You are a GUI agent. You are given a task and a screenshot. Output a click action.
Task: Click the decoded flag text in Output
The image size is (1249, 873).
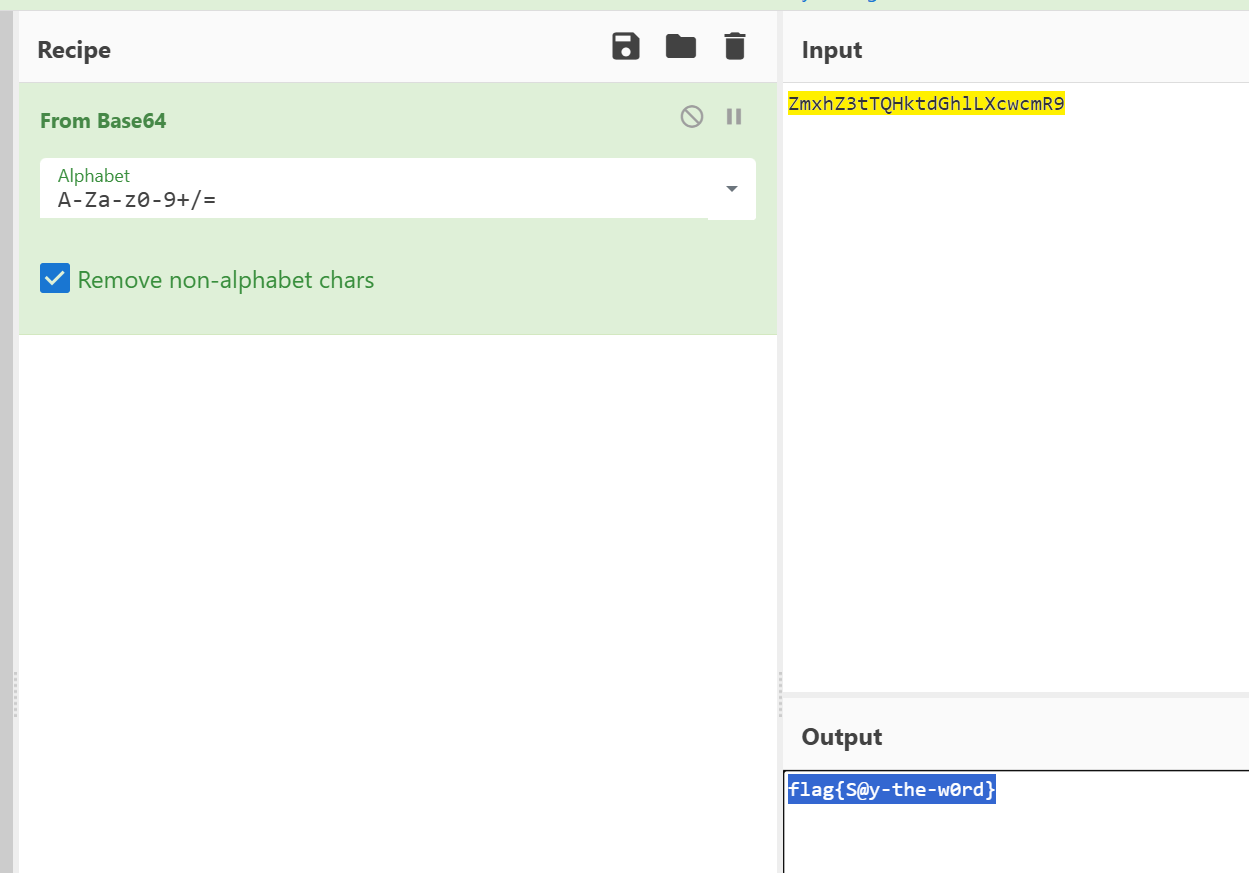pyautogui.click(x=891, y=790)
